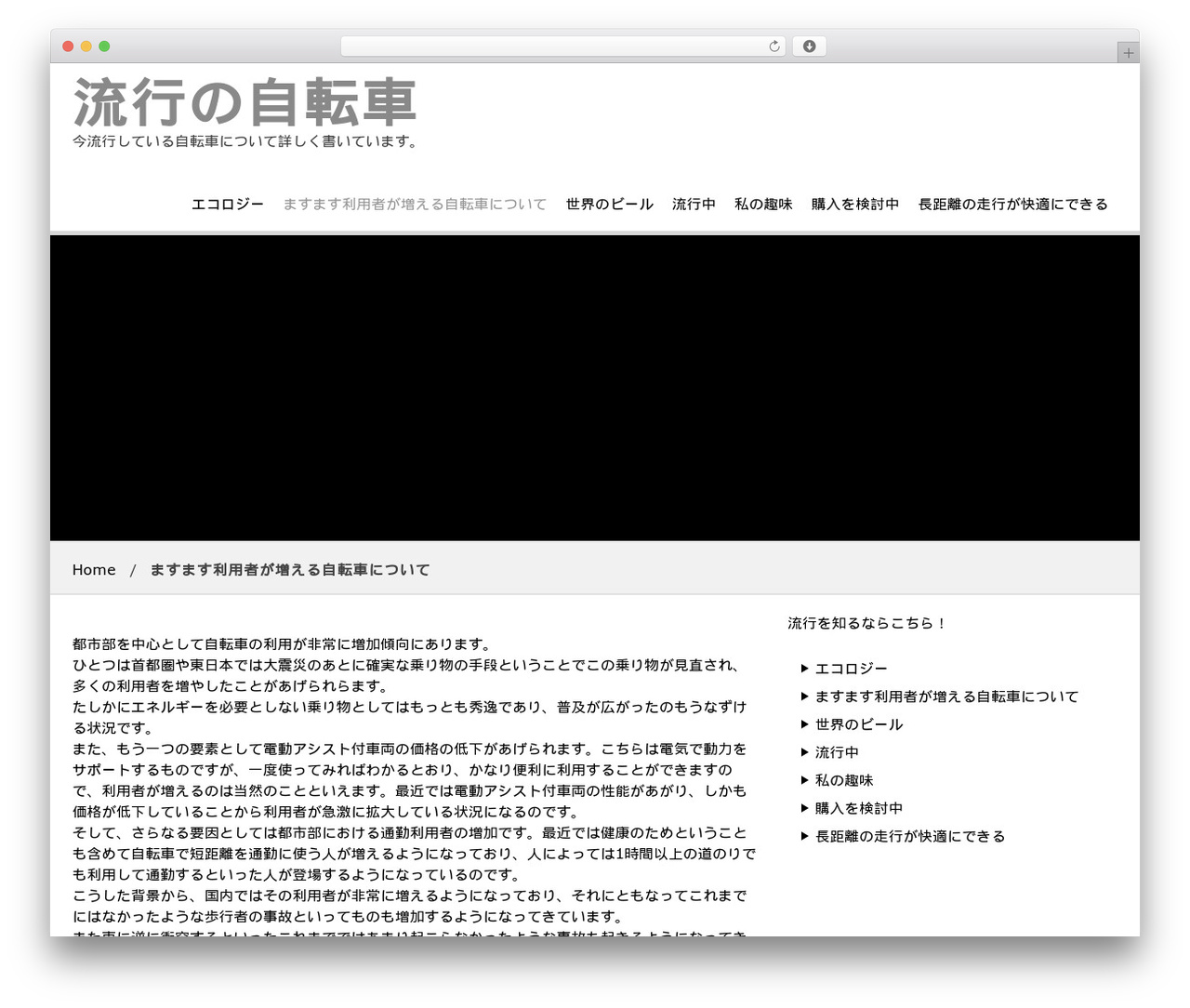The height and width of the screenshot is (1008, 1190).
Task: Go to 世界のビール in the top menu
Action: 610,204
